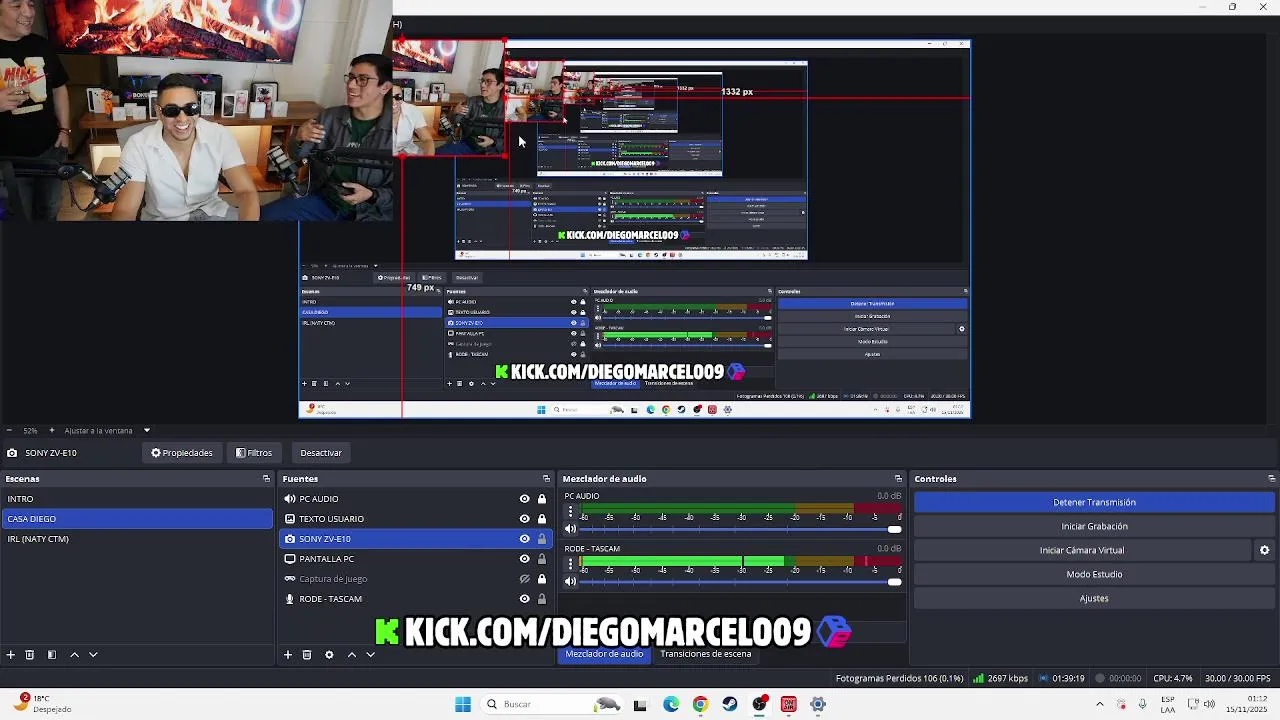Viewport: 1280px width, 720px height.
Task: Open RODE - TASCAM mixer options menu
Action: [571, 563]
